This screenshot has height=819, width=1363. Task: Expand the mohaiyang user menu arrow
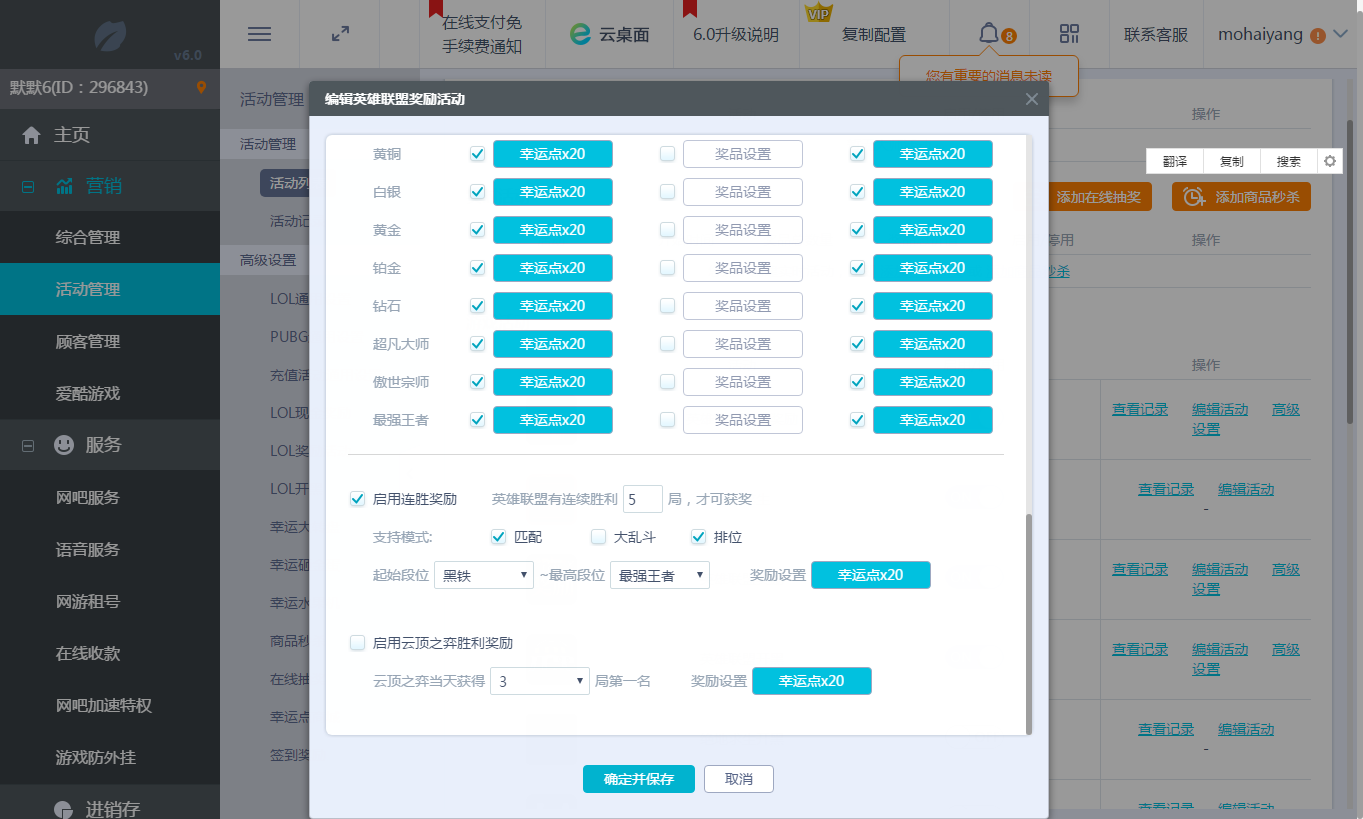(1341, 34)
